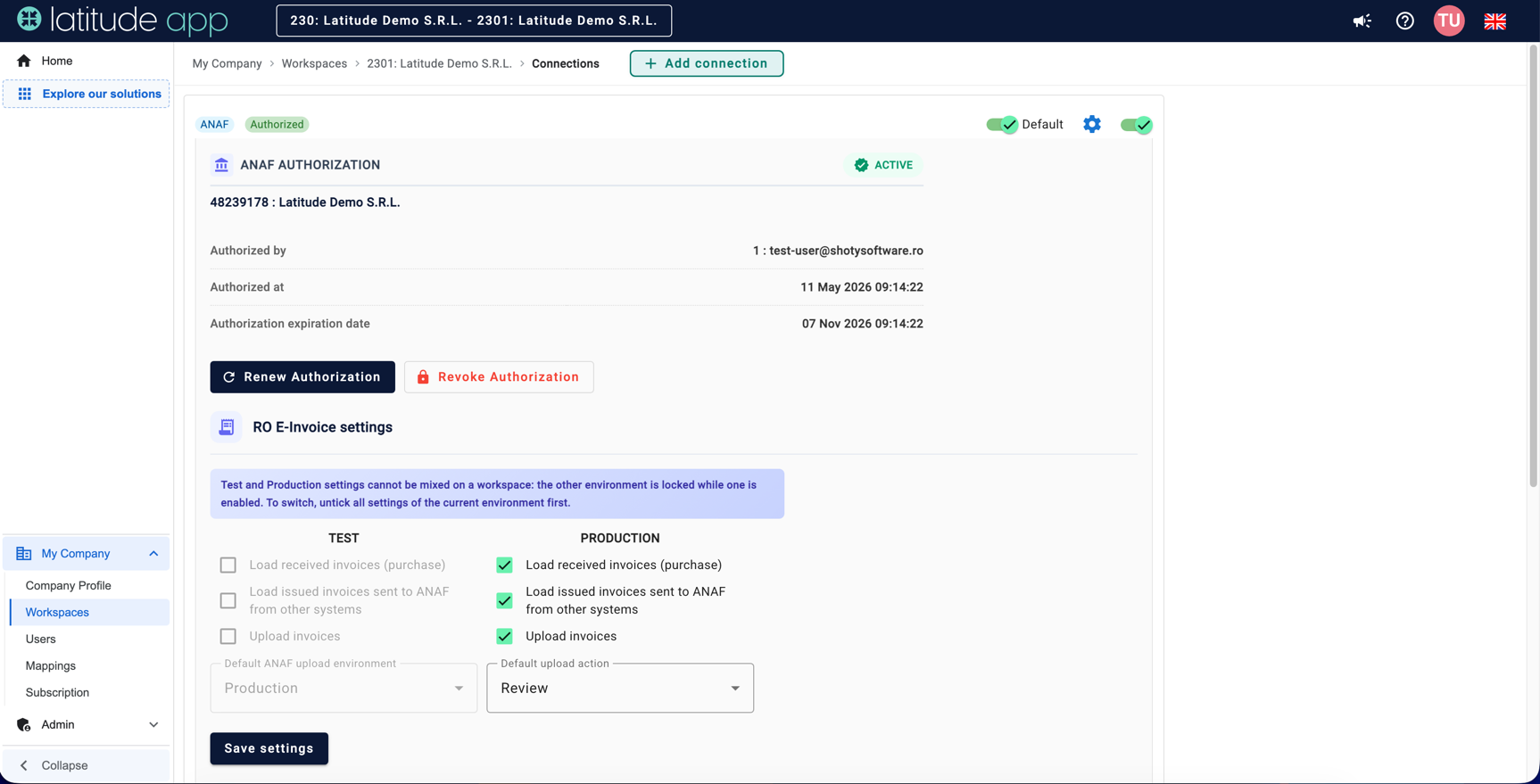This screenshot has width=1540, height=784.
Task: Click the My Company building icon
Action: coord(24,554)
